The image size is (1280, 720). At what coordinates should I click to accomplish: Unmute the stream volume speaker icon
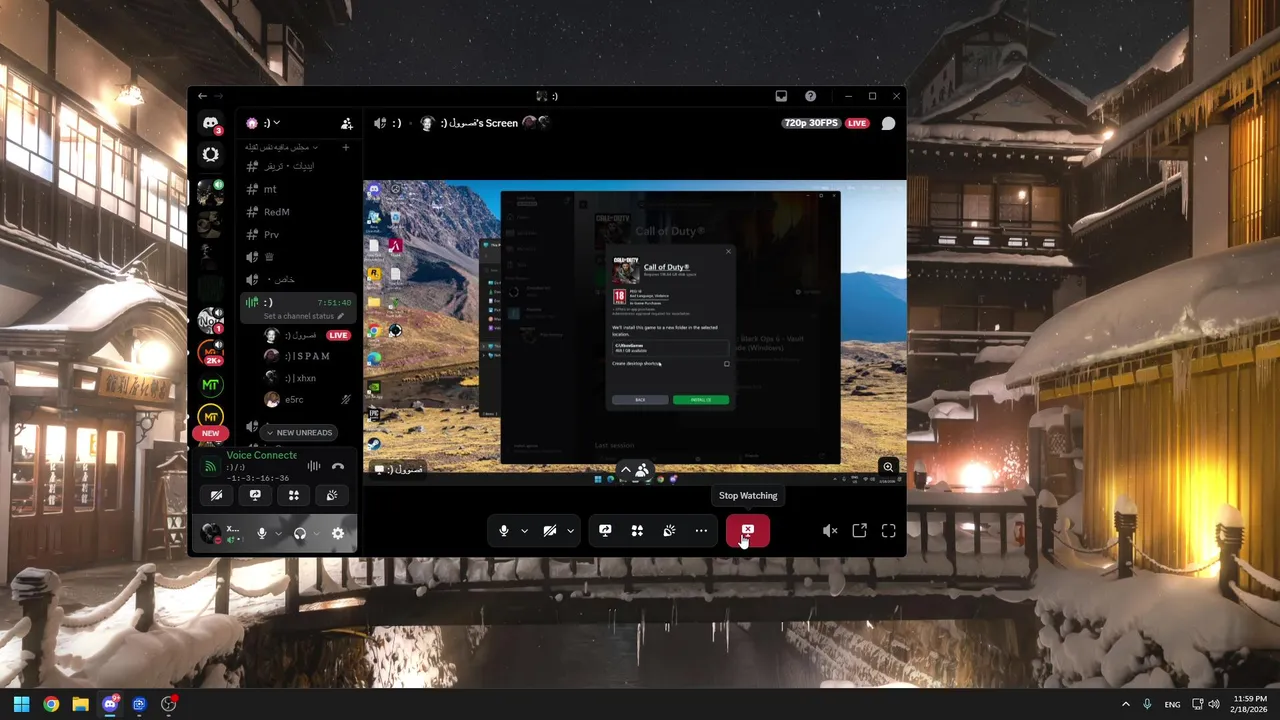point(829,531)
